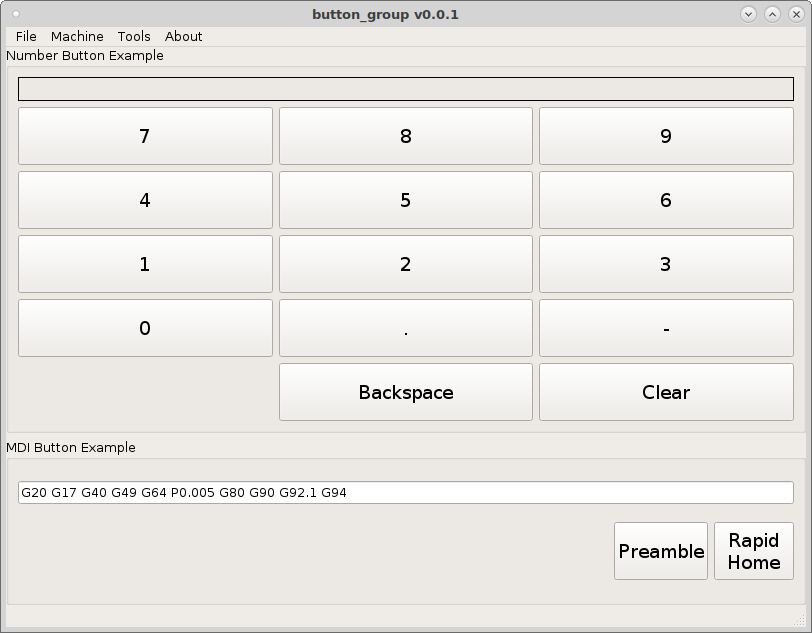Run the Preamble MDI button
This screenshot has width=812, height=633.
pos(661,551)
